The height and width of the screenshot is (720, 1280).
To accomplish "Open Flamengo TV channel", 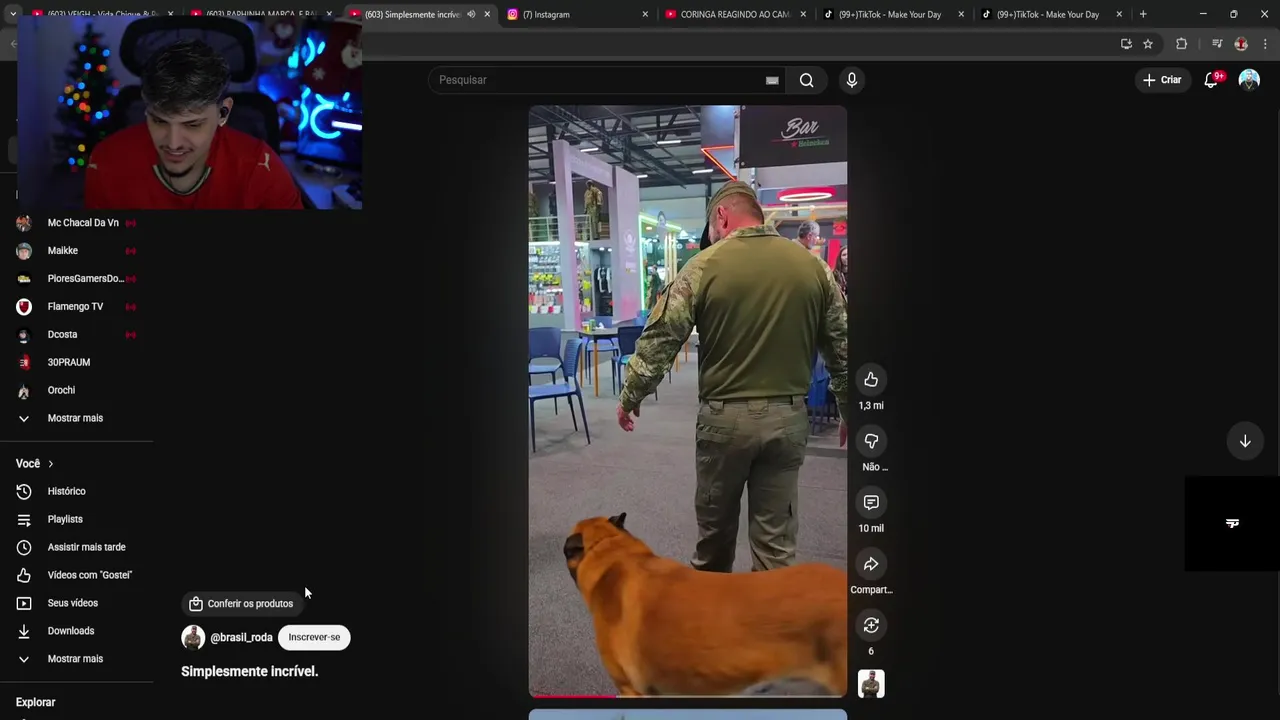I will 76,307.
